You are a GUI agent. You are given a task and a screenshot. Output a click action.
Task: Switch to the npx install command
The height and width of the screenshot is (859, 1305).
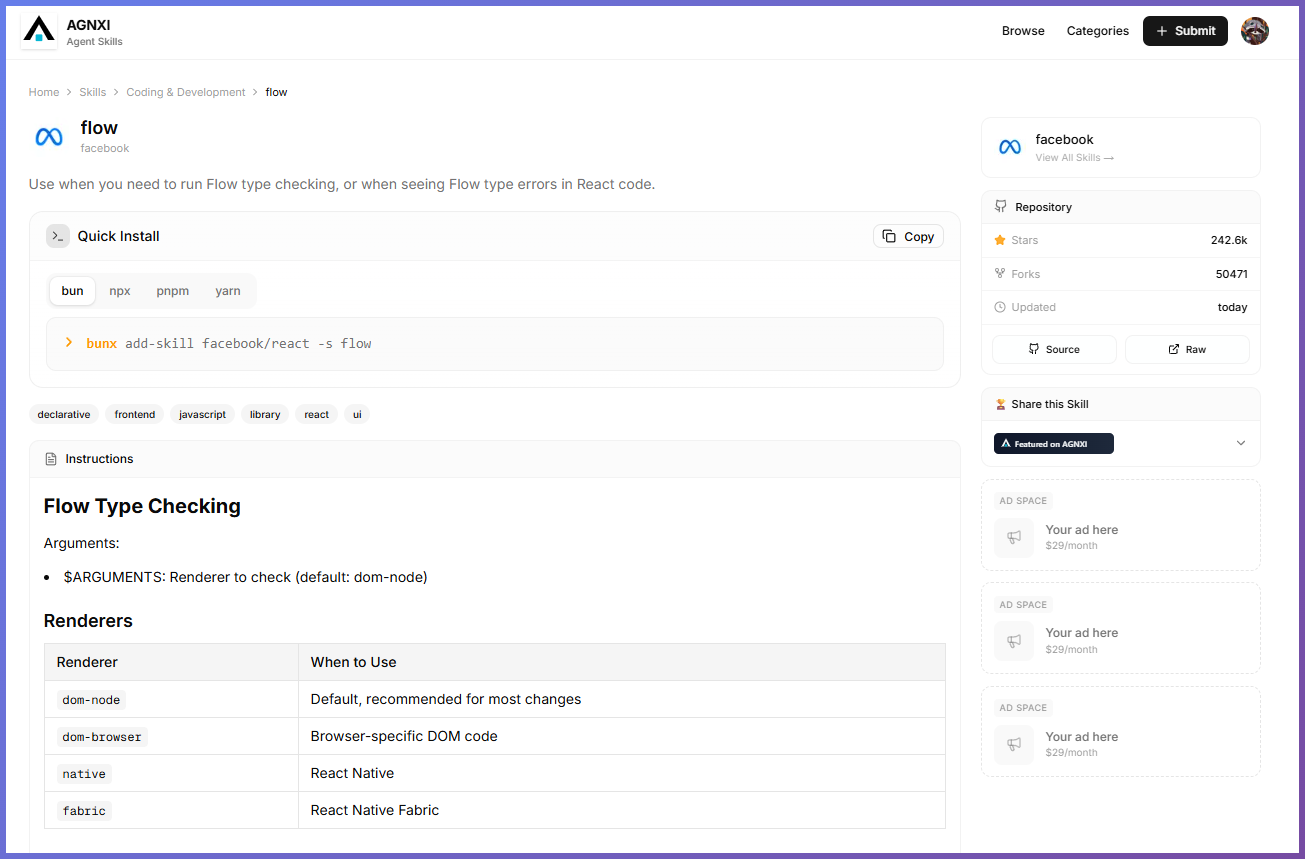click(119, 290)
